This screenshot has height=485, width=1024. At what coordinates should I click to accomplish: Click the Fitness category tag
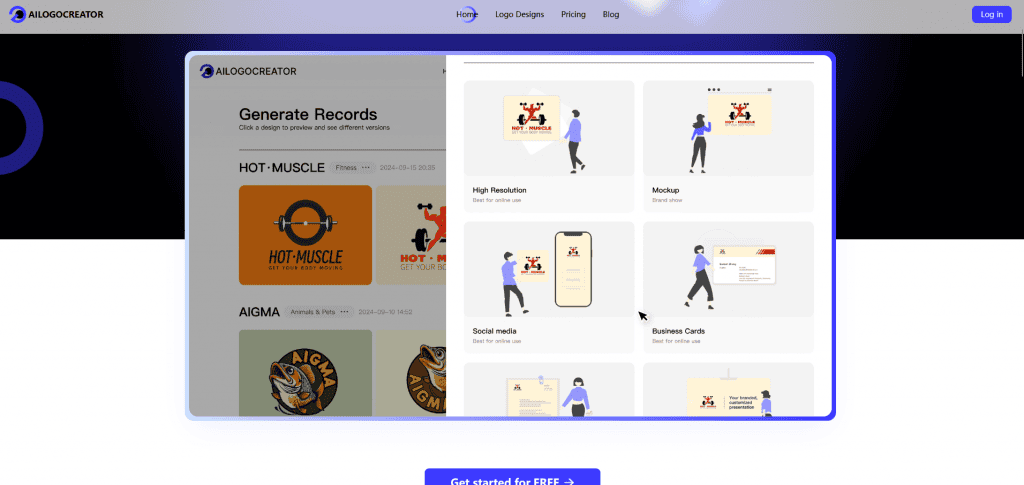346,168
